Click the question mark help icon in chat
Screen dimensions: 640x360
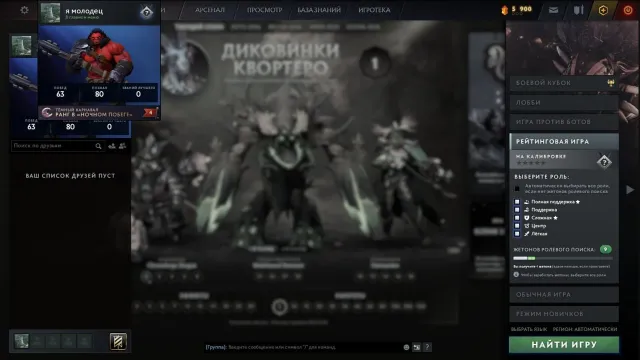click(x=427, y=347)
